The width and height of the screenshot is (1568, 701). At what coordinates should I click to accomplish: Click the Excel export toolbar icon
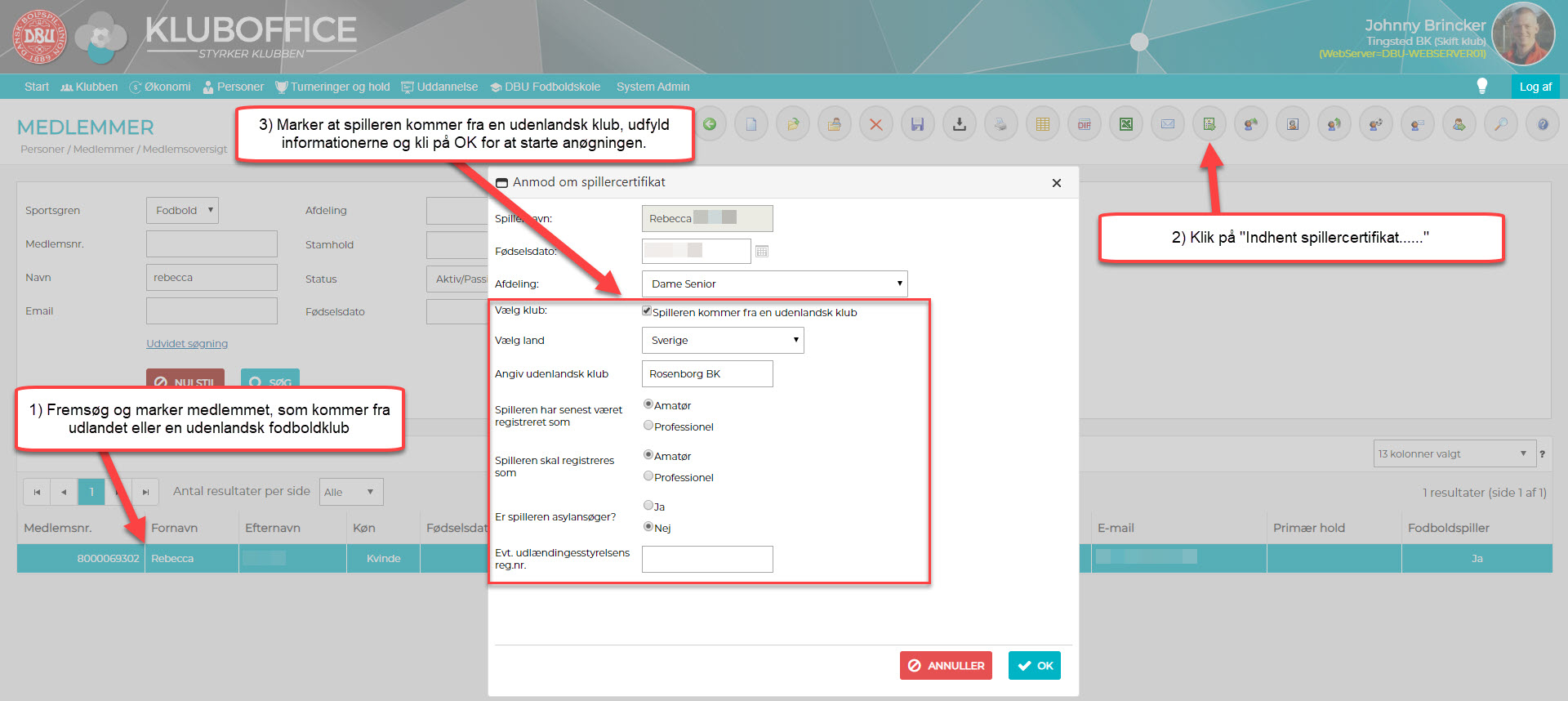1126,124
